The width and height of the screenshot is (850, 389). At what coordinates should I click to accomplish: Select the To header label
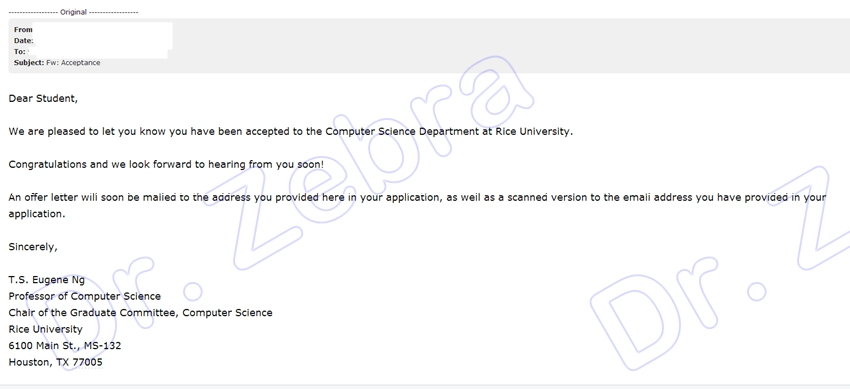tap(20, 51)
